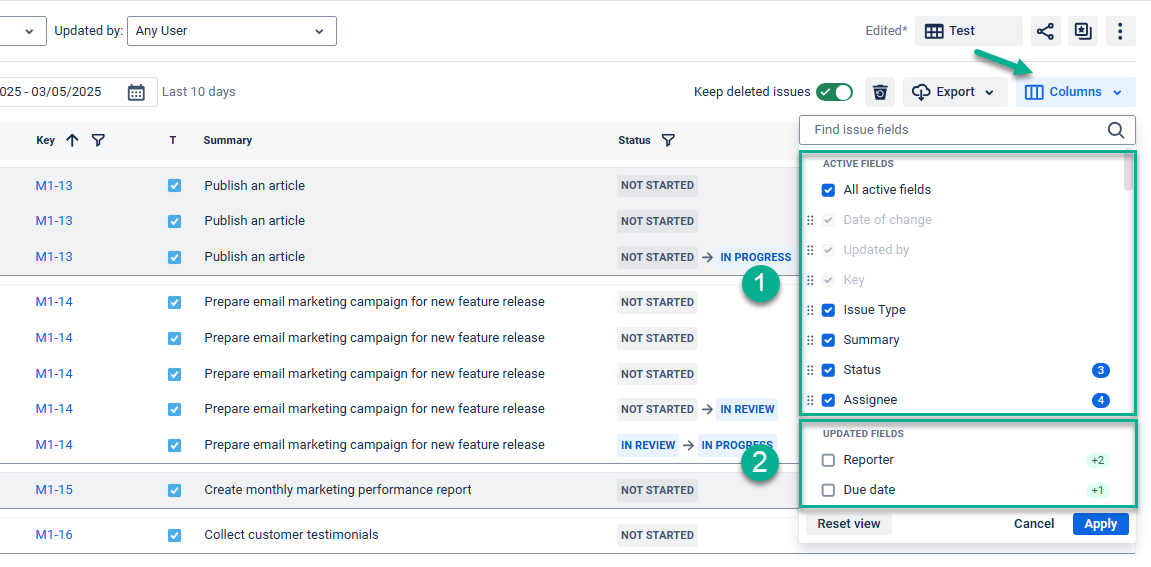The image size is (1151, 567).
Task: Open the vertical three-dots menu
Action: tap(1120, 31)
